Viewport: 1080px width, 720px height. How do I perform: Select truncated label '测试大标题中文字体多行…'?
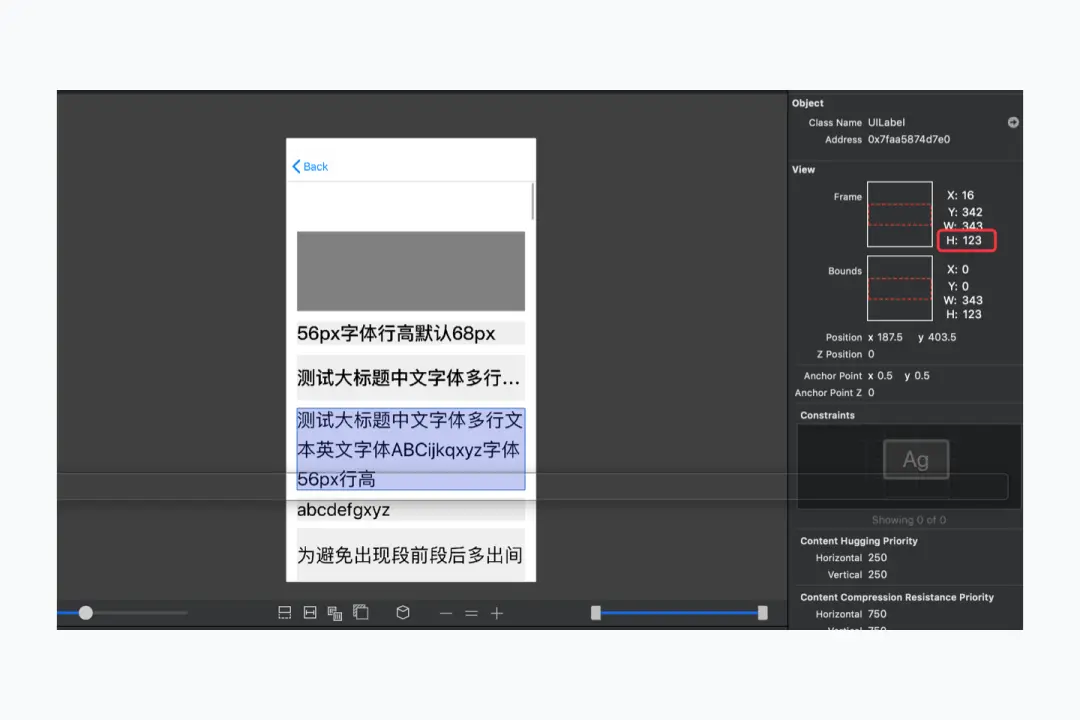click(x=411, y=378)
